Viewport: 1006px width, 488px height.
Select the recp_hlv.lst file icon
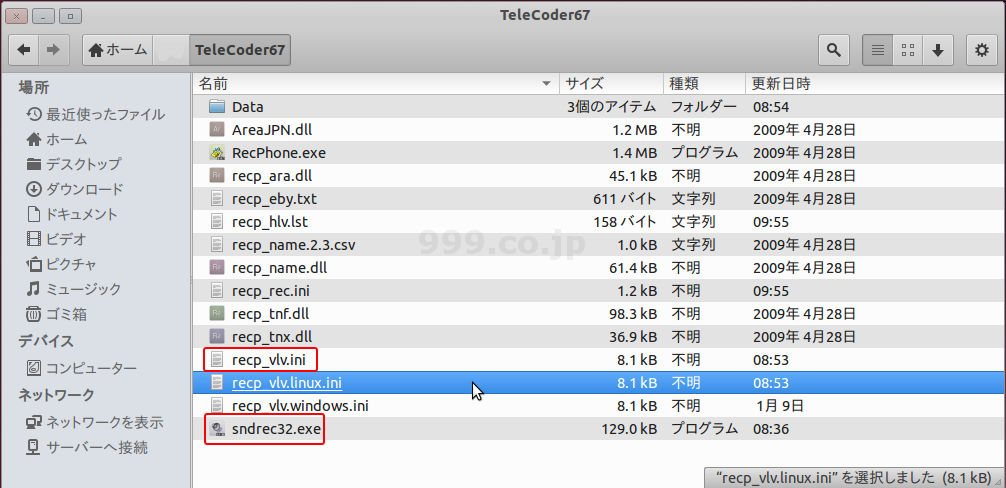pos(217,222)
